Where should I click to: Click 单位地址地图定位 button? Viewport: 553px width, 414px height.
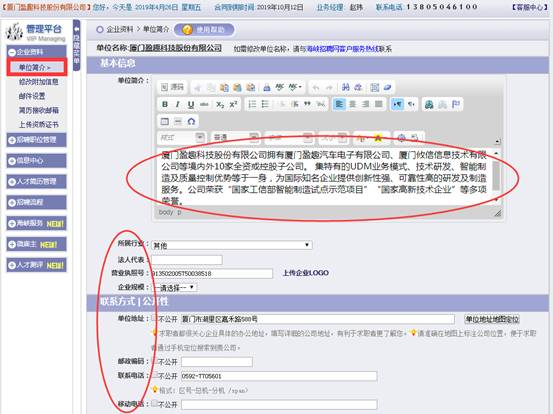(x=492, y=319)
